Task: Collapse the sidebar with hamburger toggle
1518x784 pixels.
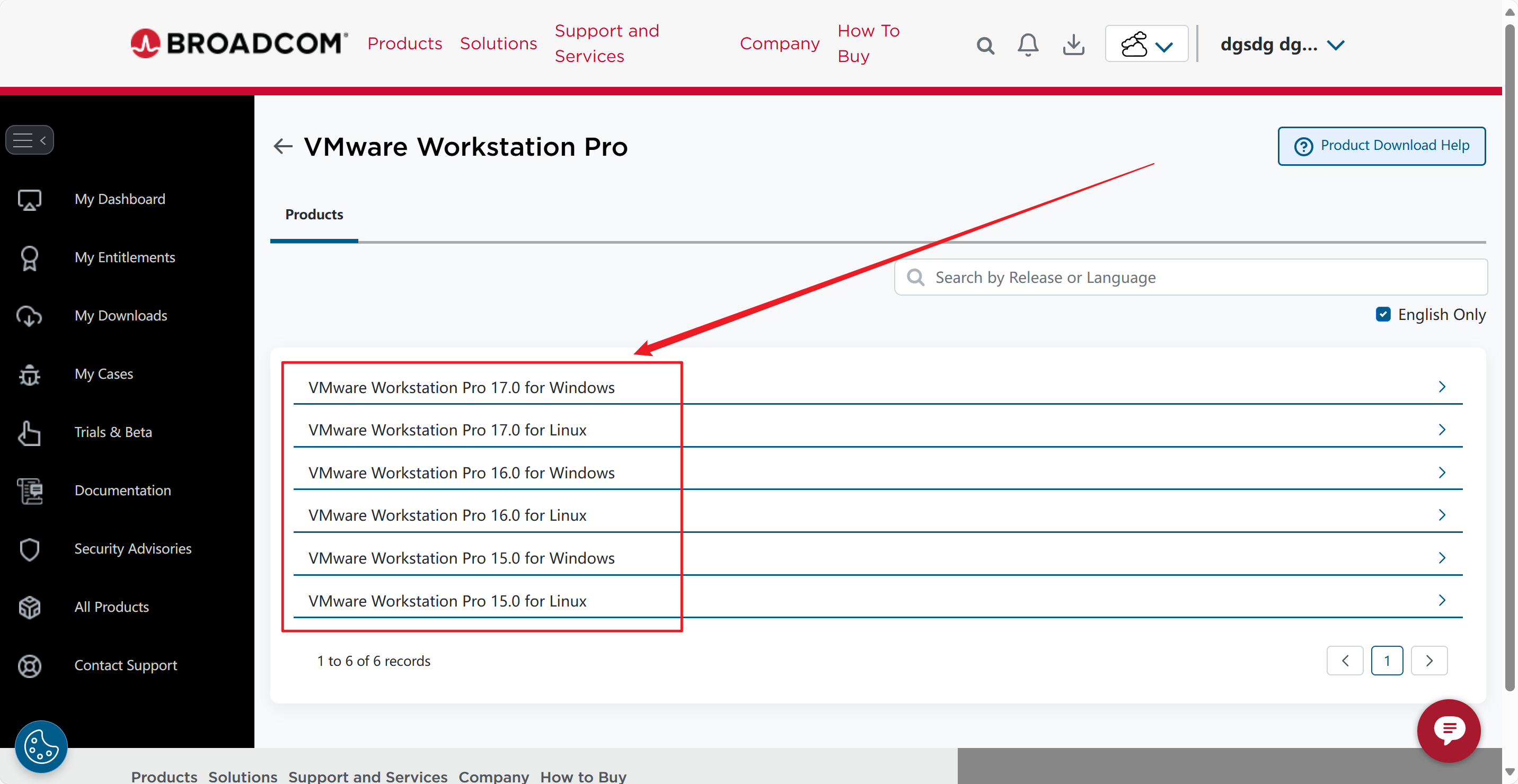Action: coord(30,140)
